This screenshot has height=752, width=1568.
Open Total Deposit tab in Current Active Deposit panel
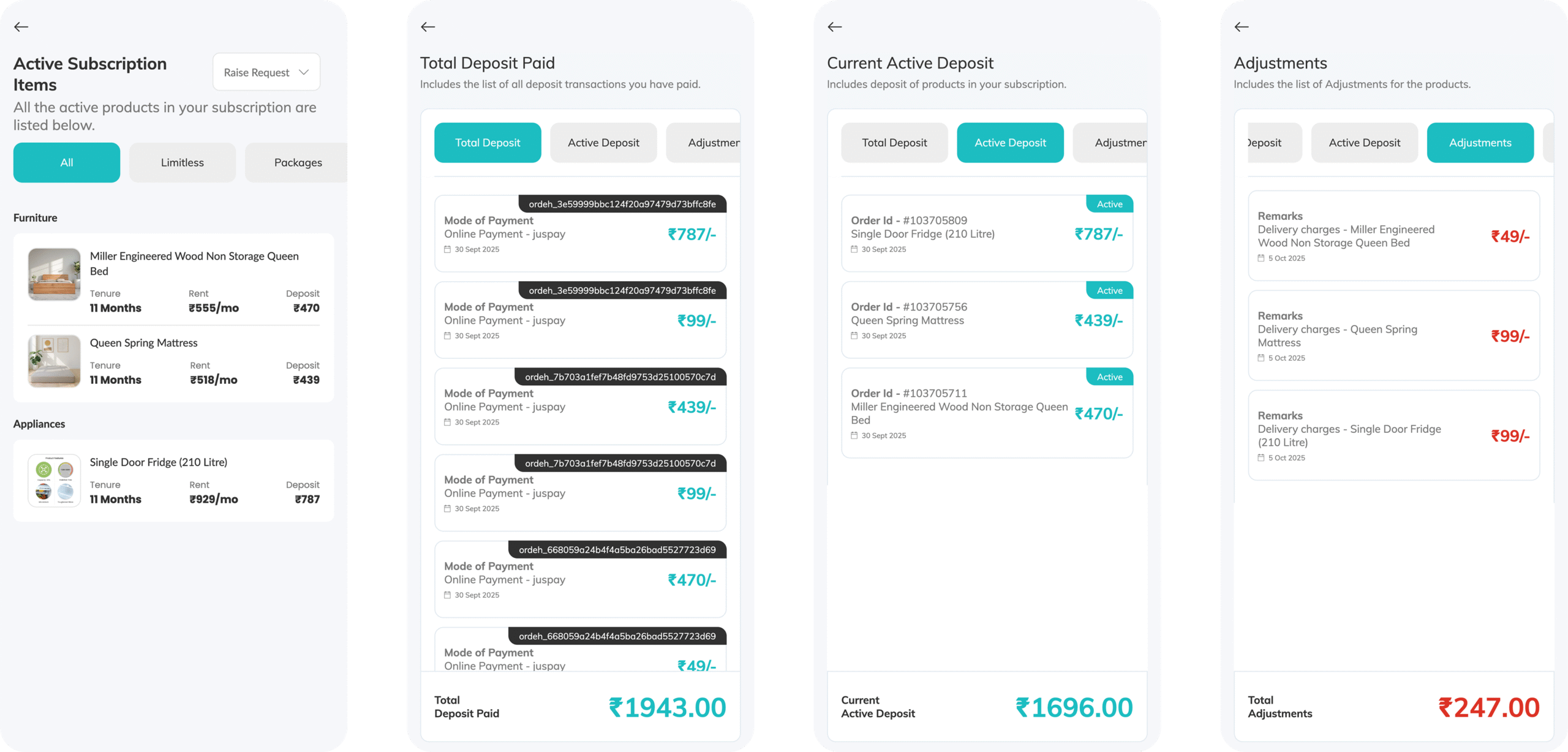[894, 143]
